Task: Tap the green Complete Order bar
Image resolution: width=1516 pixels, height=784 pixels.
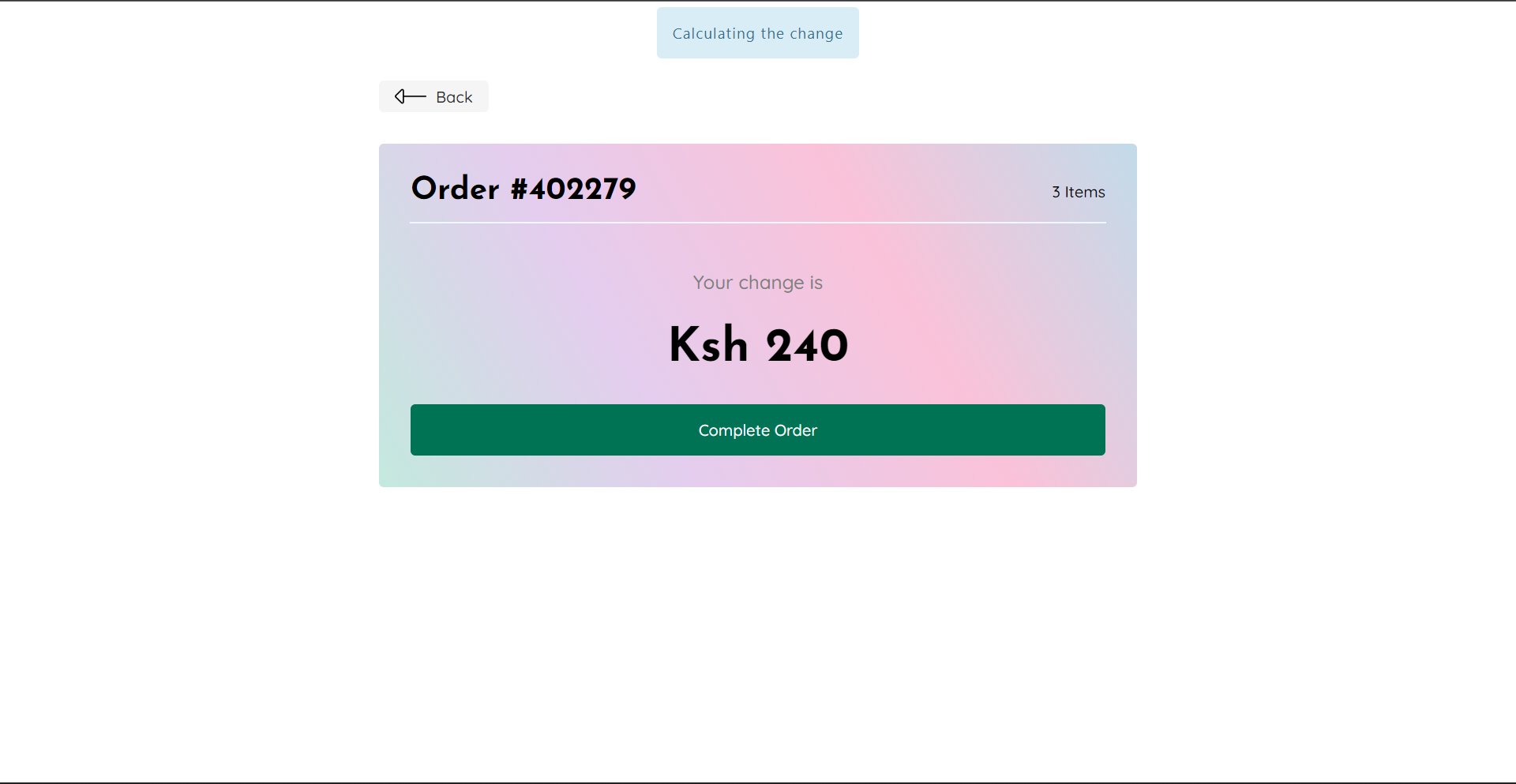Action: pos(757,430)
